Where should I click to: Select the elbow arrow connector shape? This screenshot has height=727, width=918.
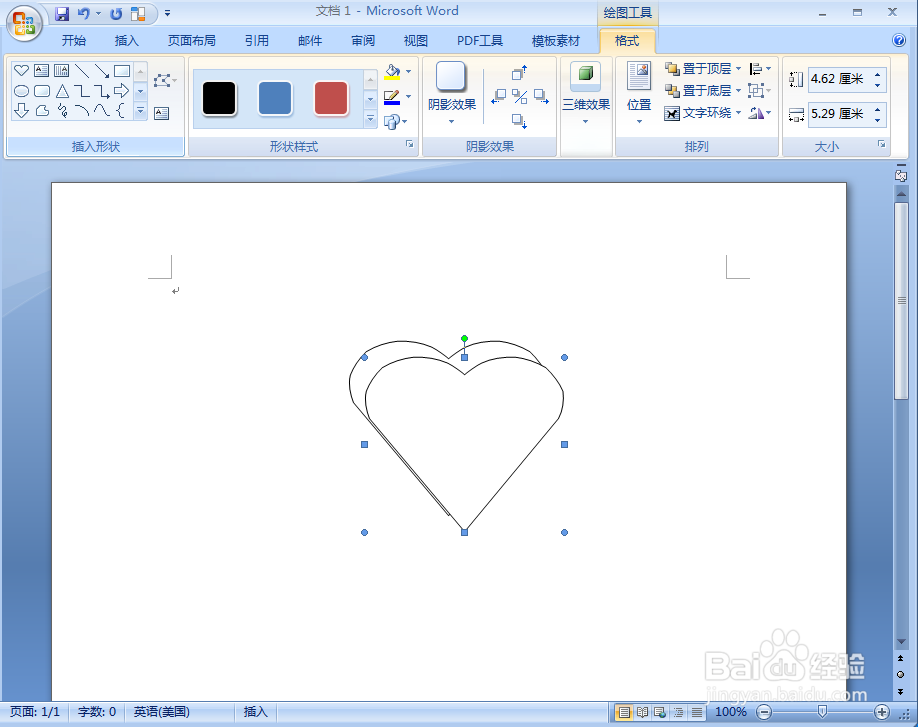click(x=102, y=91)
